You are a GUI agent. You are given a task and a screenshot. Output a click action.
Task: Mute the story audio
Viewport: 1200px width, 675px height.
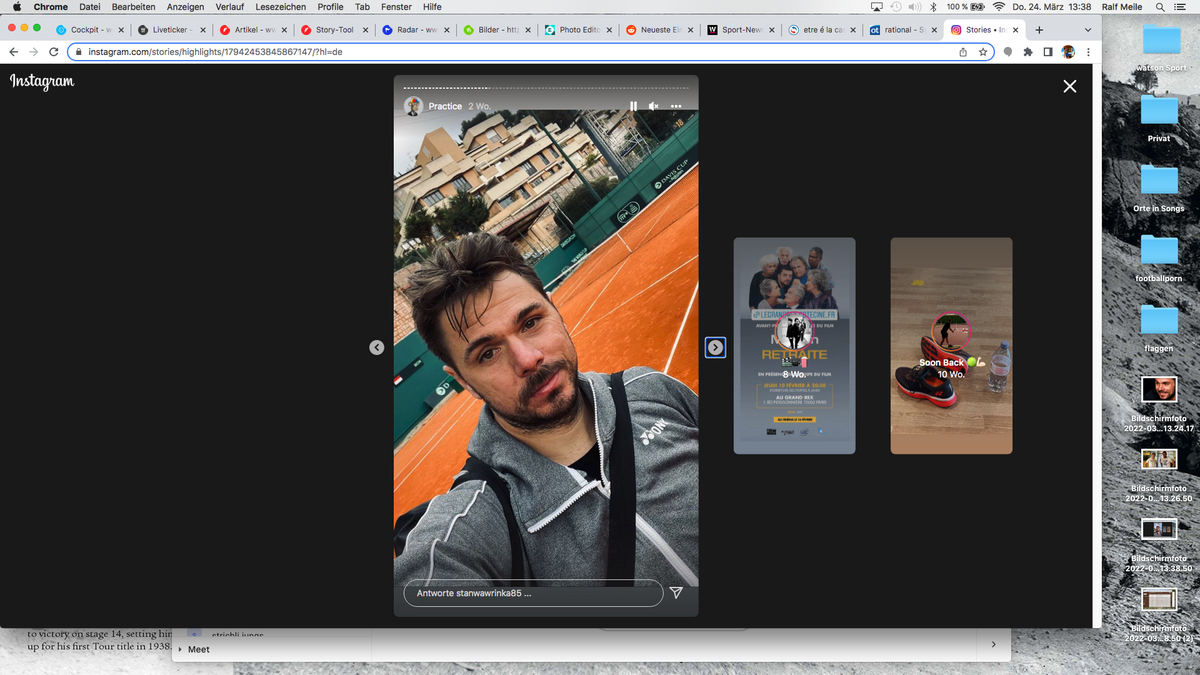tap(653, 106)
